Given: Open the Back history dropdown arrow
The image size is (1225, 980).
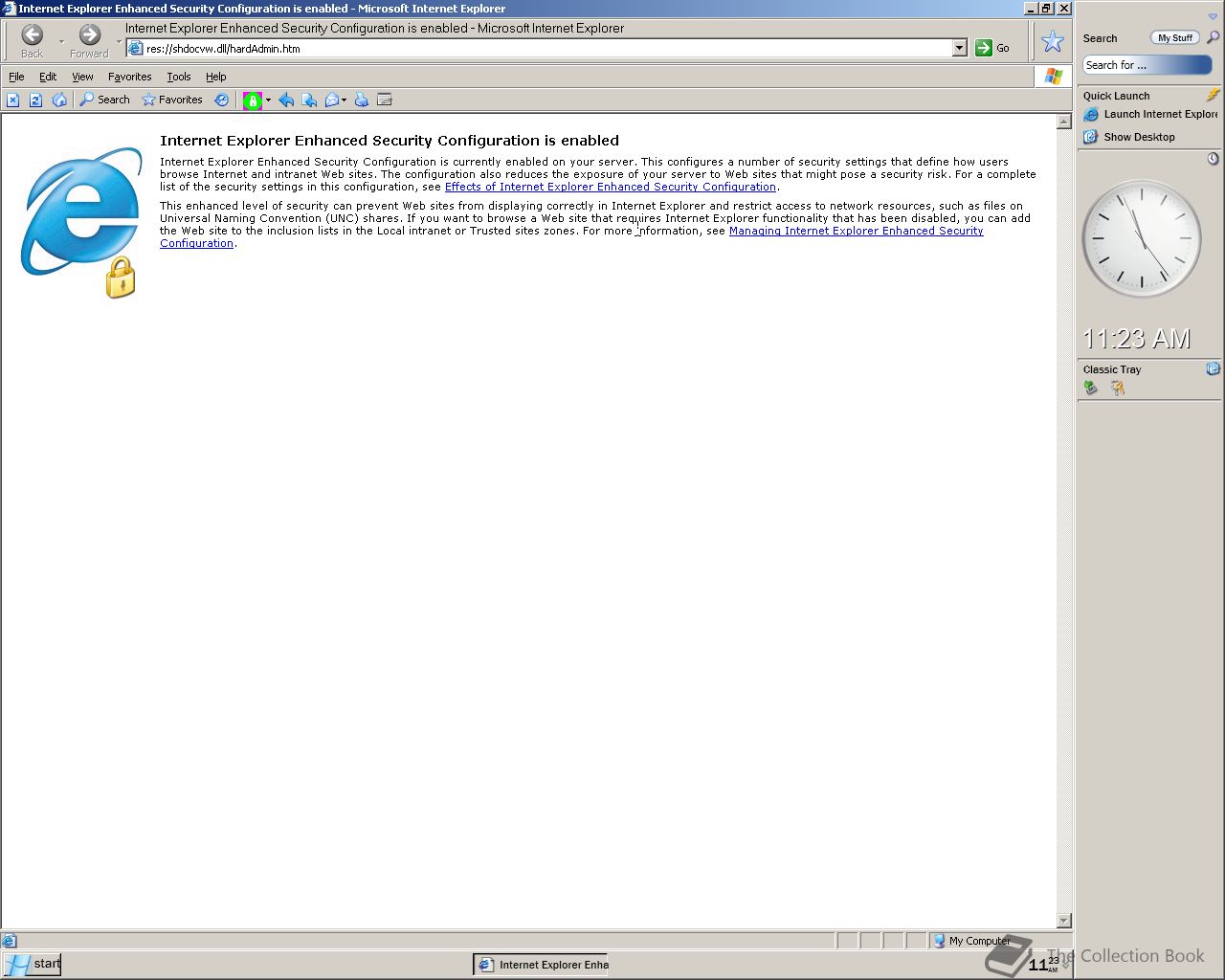Looking at the screenshot, I should point(61,41).
